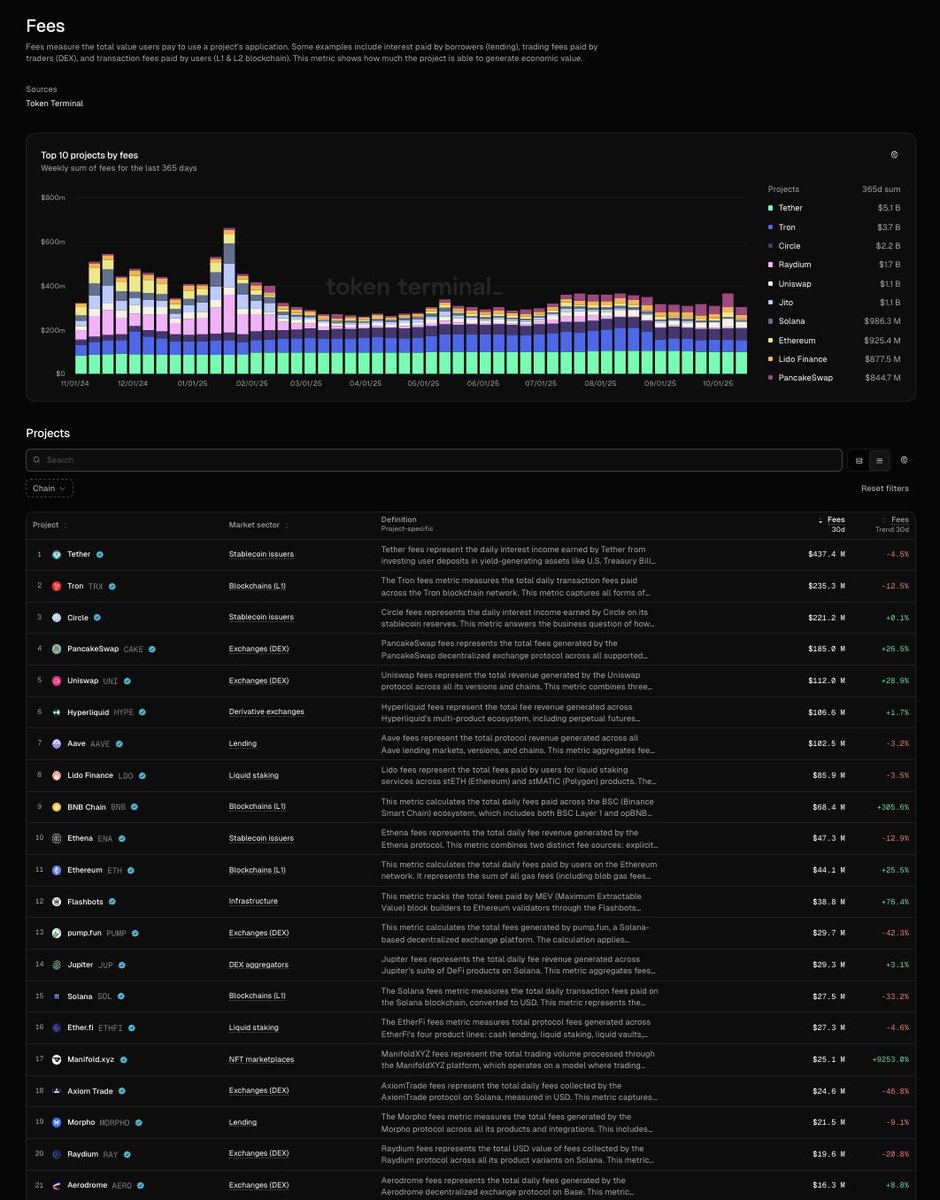Click the Tron project logo
The height and width of the screenshot is (1200, 940).
pyautogui.click(x=57, y=586)
